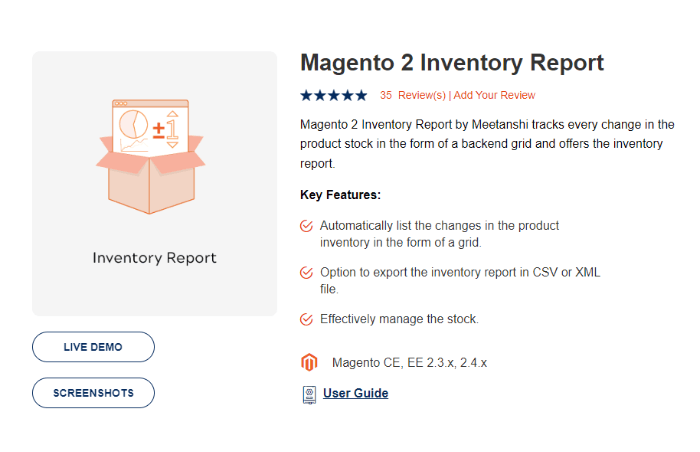The width and height of the screenshot is (700, 452).
Task: Click the first red checkmark bullet icon
Action: tap(307, 227)
